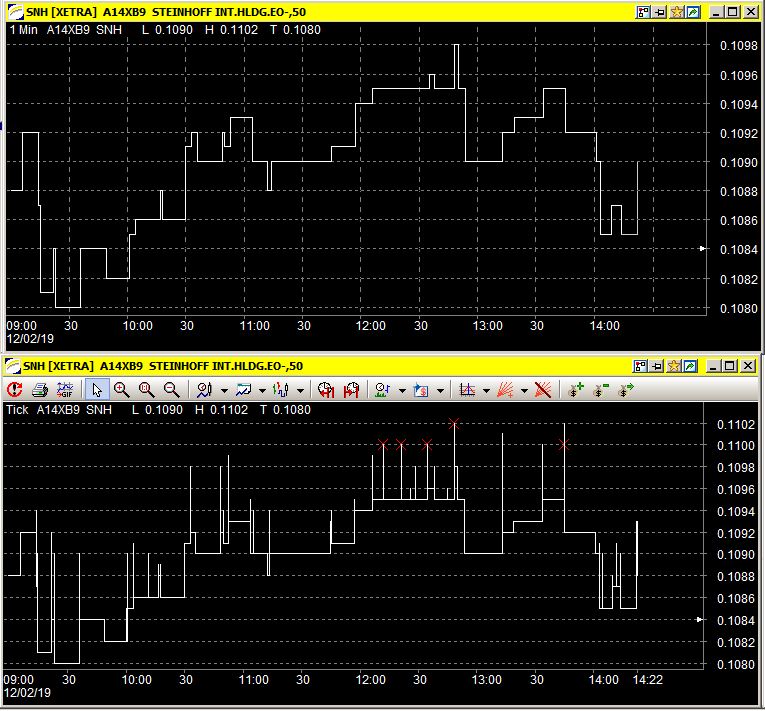Screen dimensions: 765x711
Task: Expand dropdown arrow next to chart search icon
Action: click(224, 390)
